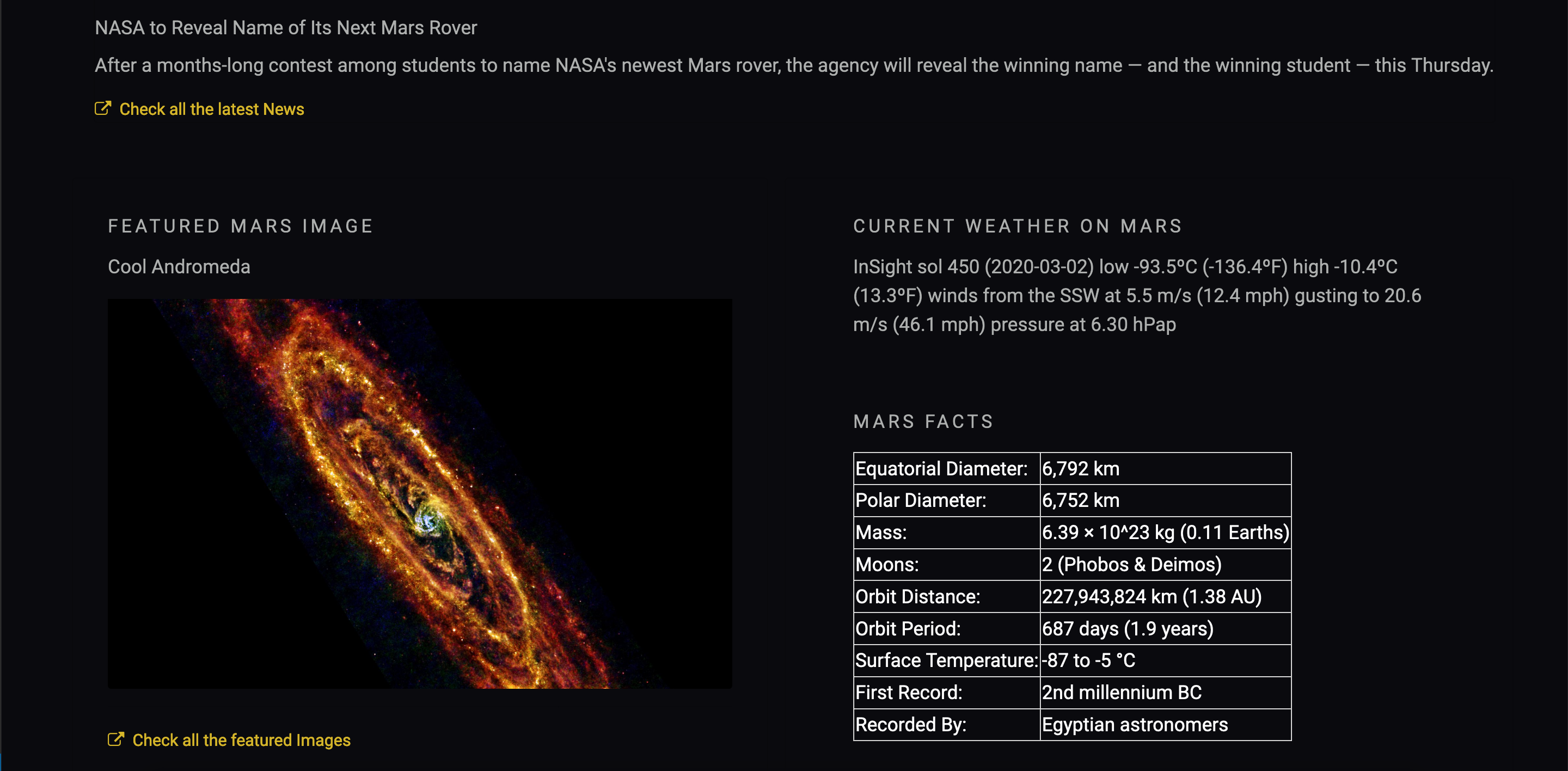This screenshot has width=1568, height=771.
Task: Click the Cool Andromeda featured image
Action: click(x=420, y=493)
